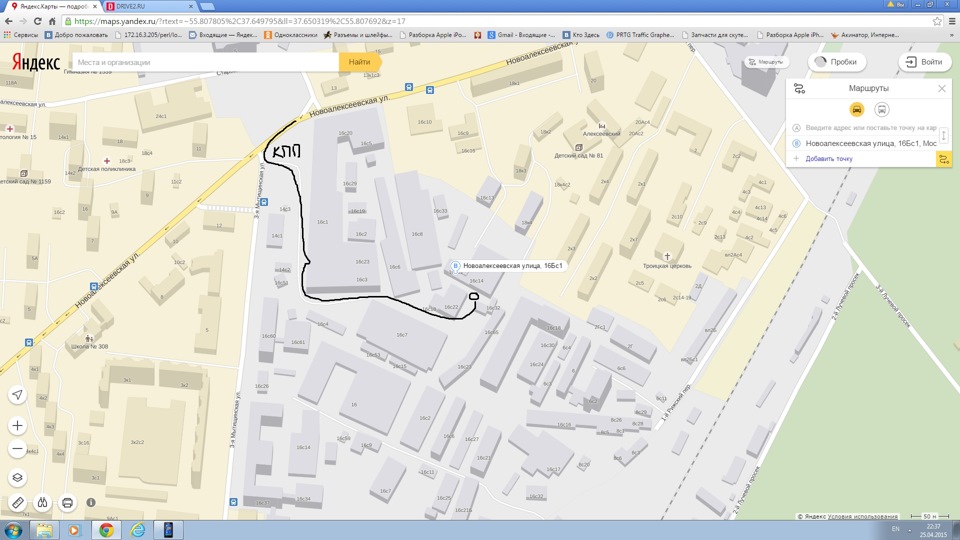Switch to the DRIVE2.RU browser tab
The height and width of the screenshot is (540, 960).
click(x=147, y=6)
